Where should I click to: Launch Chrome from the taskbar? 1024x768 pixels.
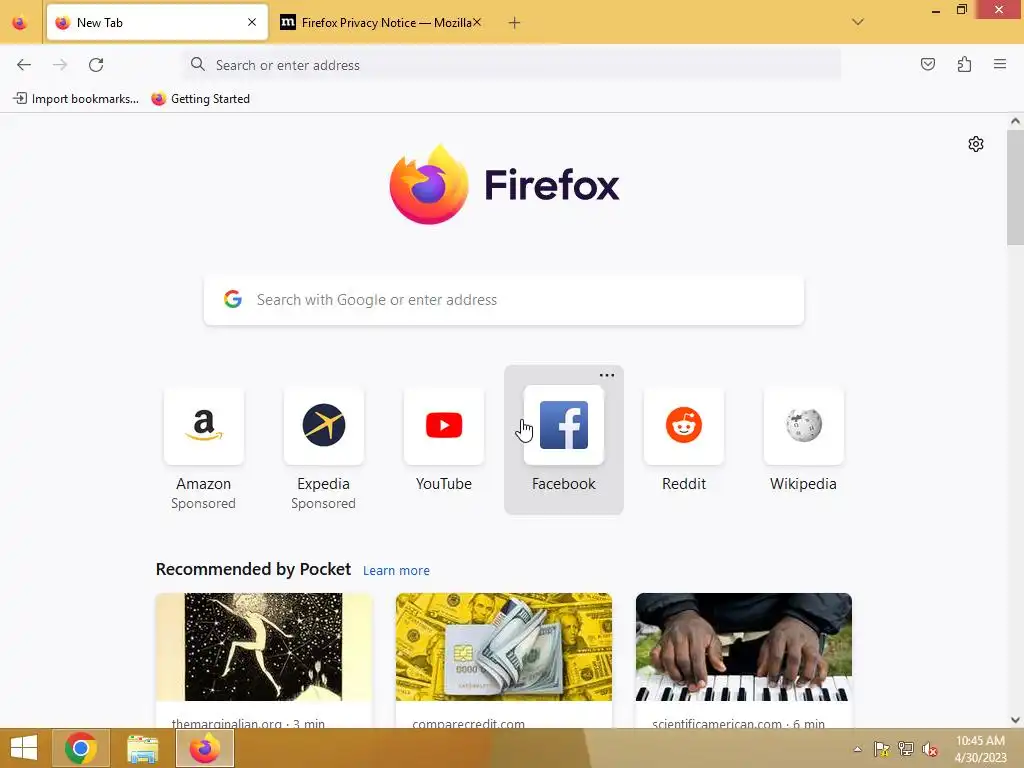point(81,748)
